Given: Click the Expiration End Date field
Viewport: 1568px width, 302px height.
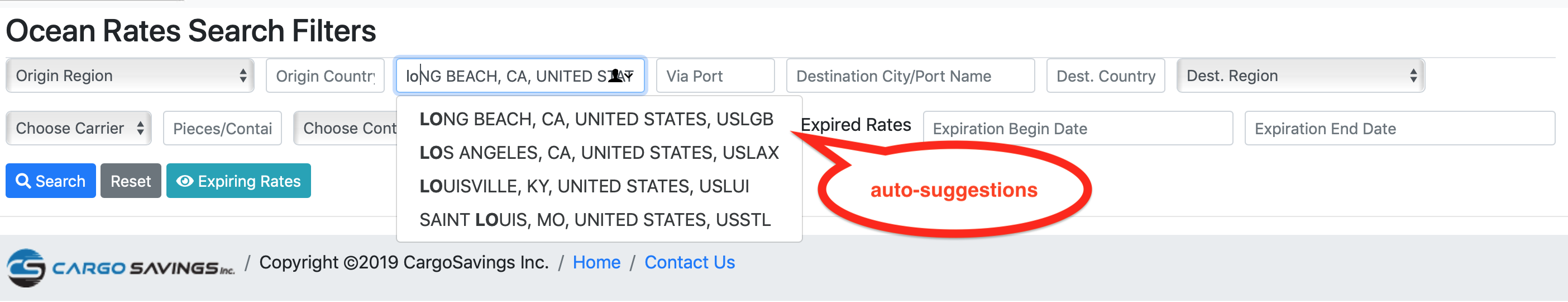Looking at the screenshot, I should tap(1399, 128).
